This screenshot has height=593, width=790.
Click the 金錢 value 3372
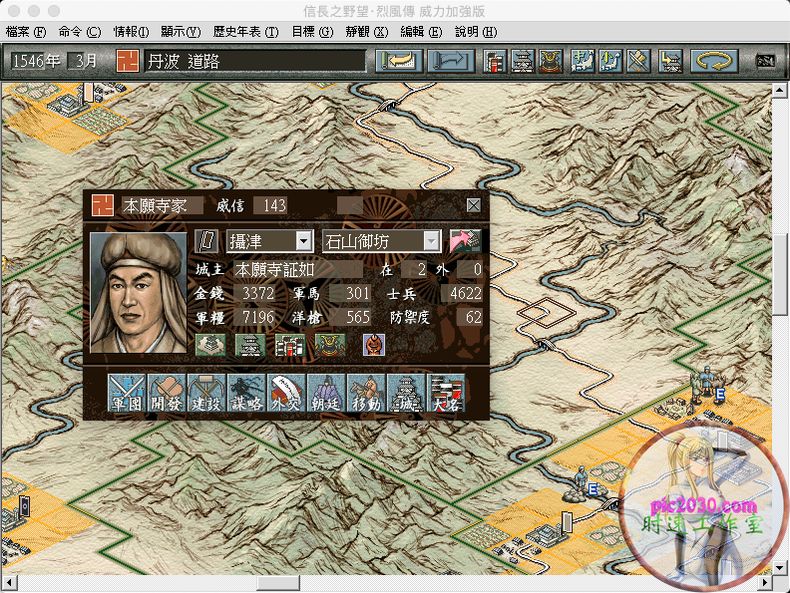click(x=256, y=293)
